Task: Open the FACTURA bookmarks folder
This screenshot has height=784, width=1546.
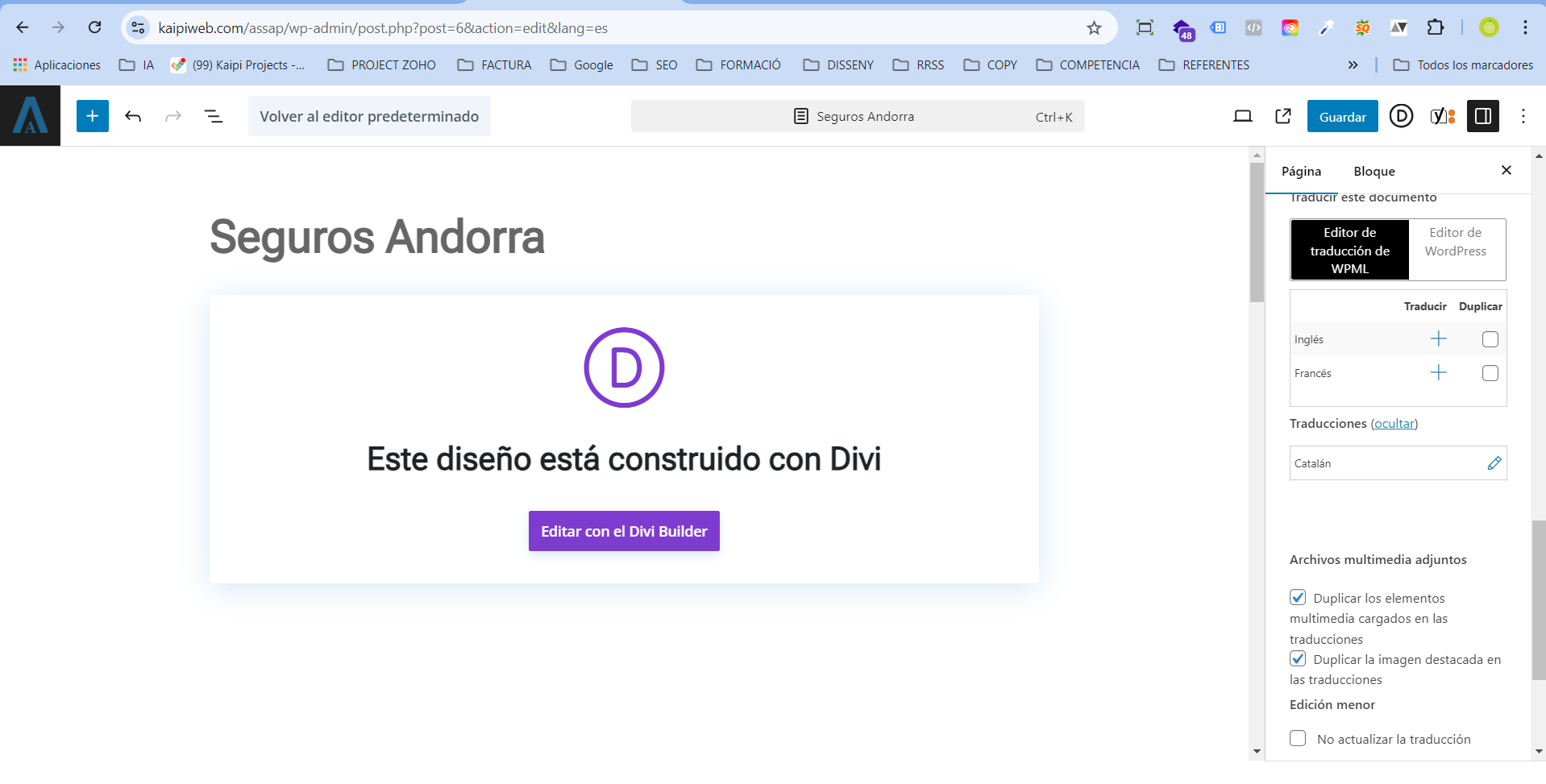Action: [x=494, y=64]
